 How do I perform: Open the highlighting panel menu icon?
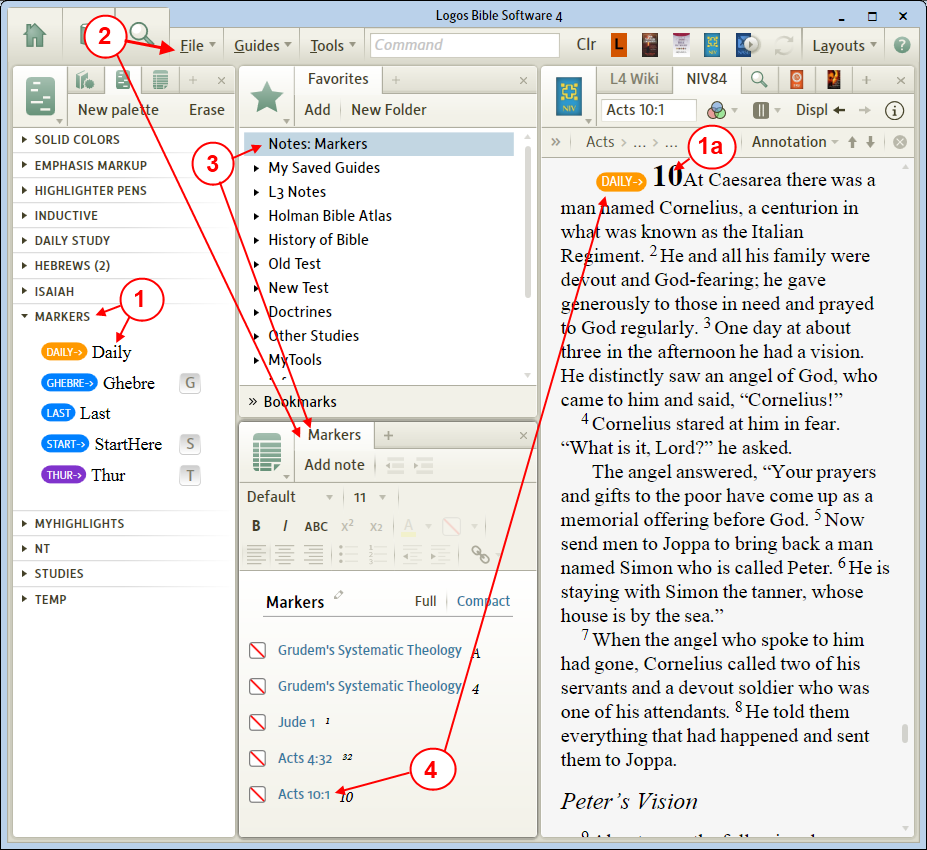[41, 96]
